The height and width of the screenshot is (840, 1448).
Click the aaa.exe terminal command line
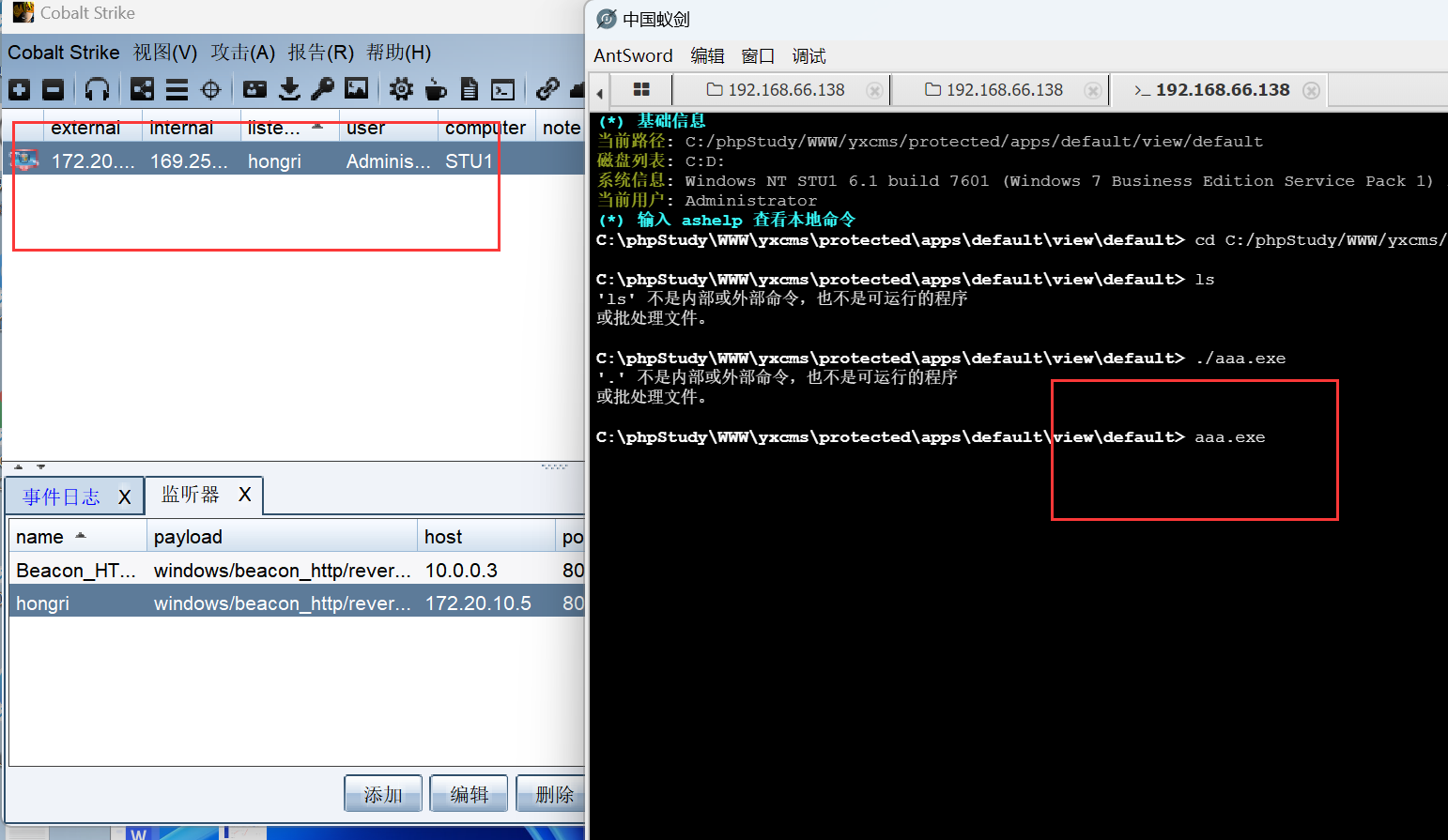click(931, 437)
